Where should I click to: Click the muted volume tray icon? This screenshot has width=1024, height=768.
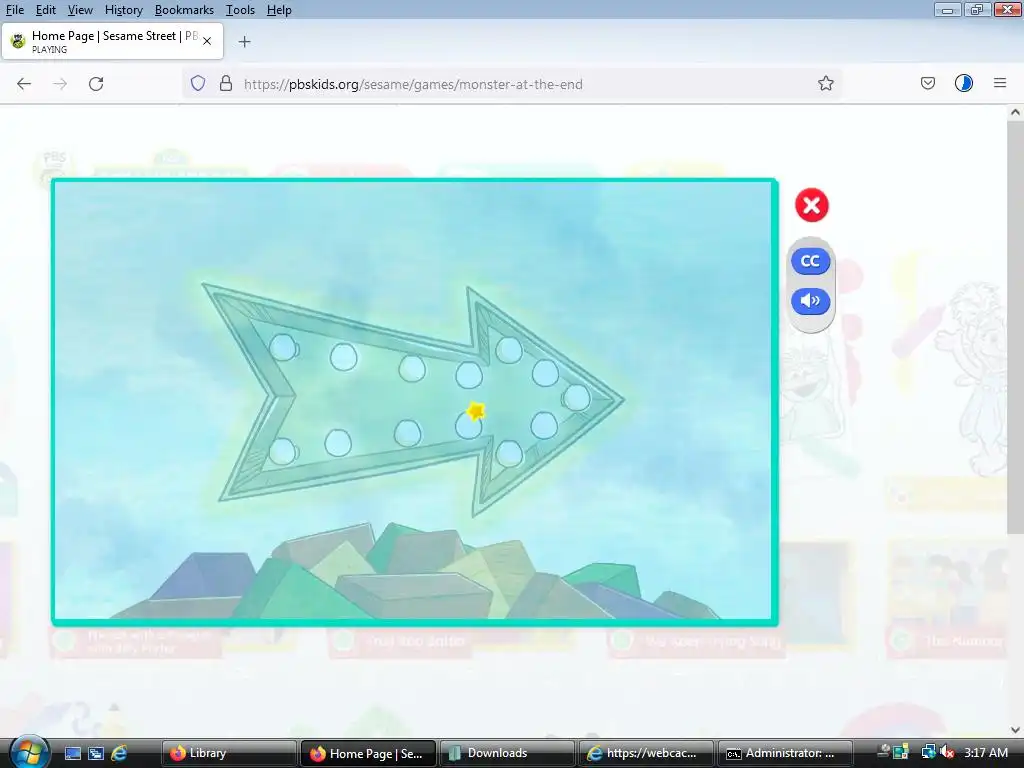tap(946, 752)
